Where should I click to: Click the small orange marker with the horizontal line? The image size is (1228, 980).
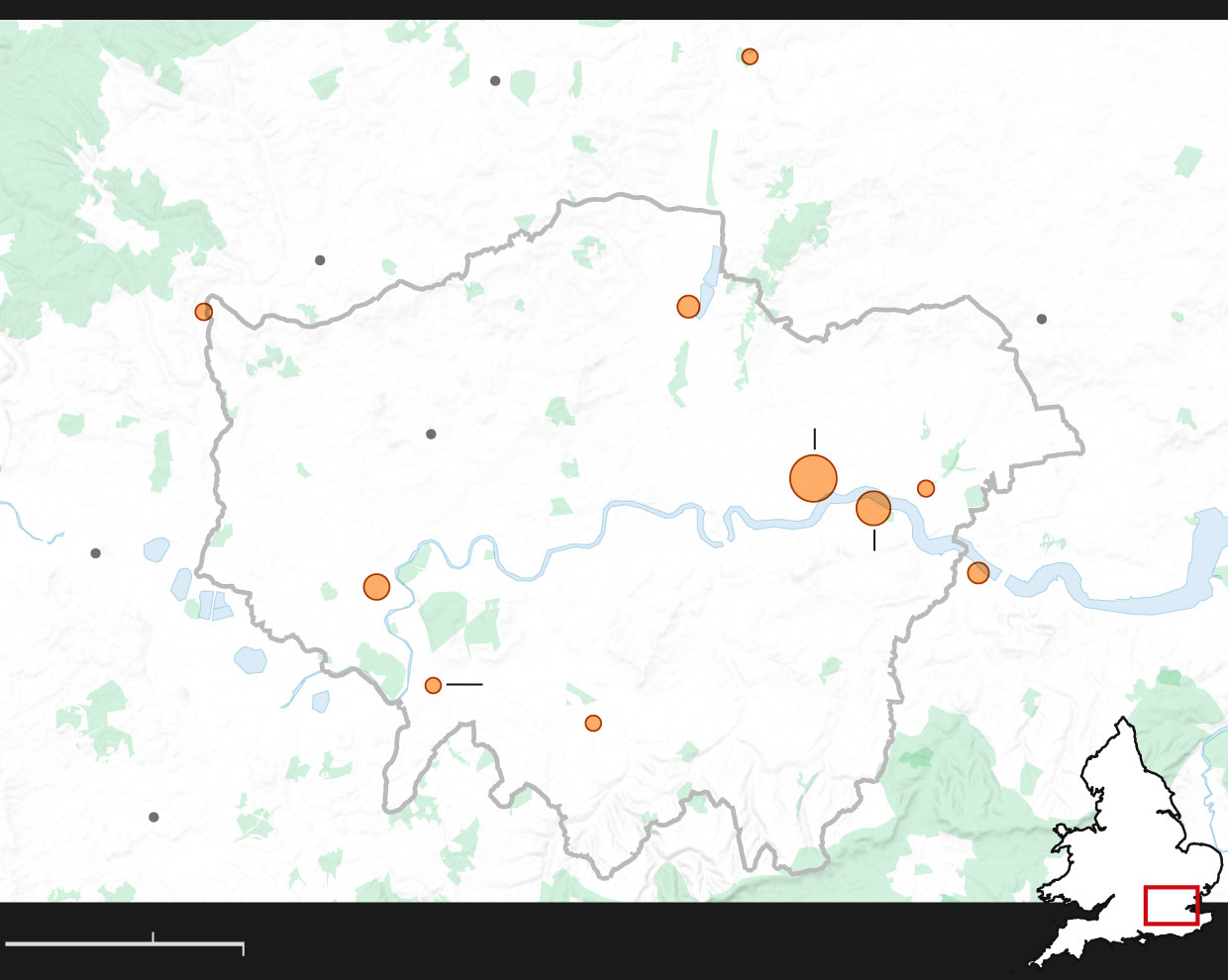click(433, 685)
